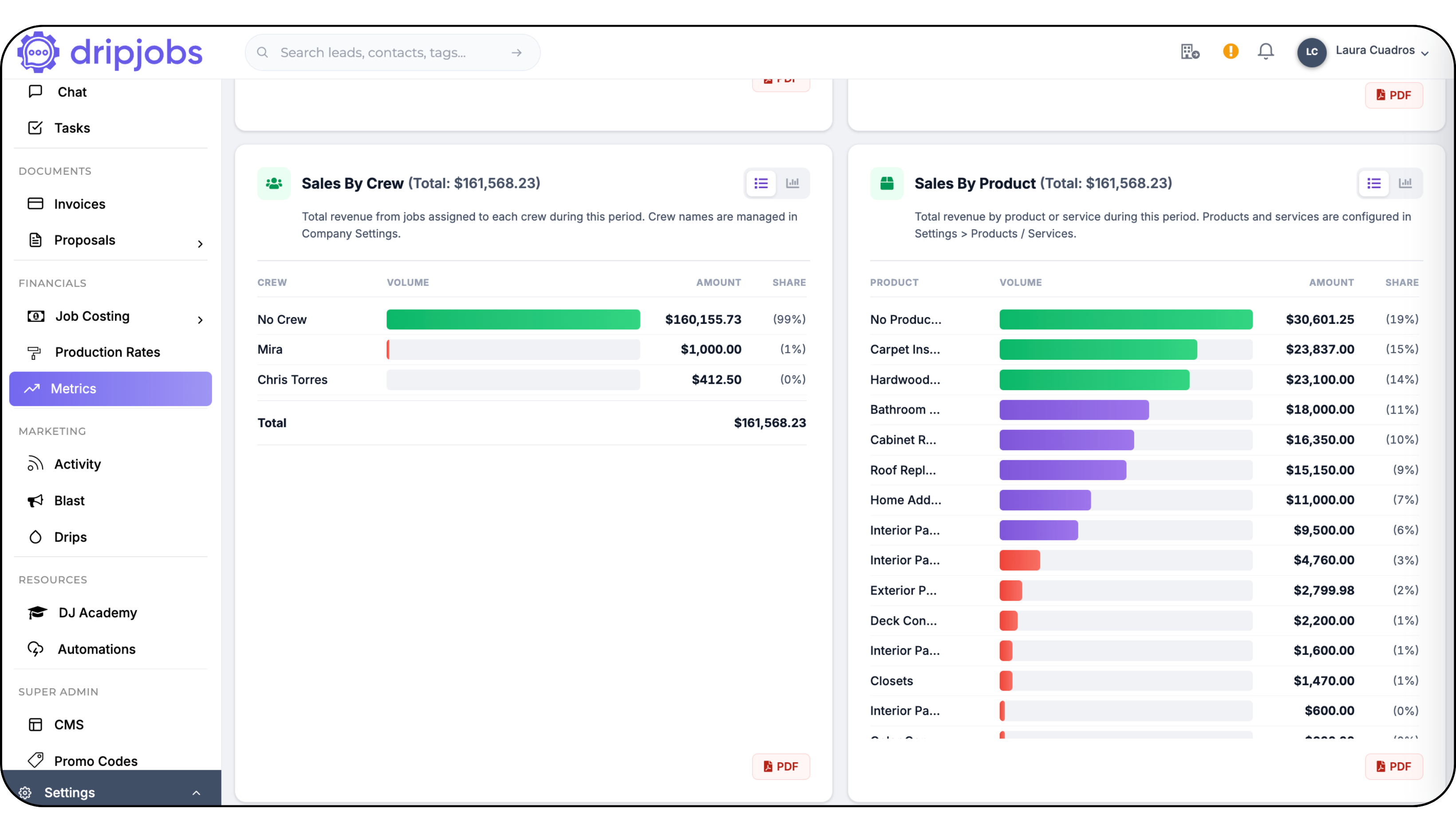Switch Sales By Product to list view
1456x832 pixels.
(x=1374, y=183)
